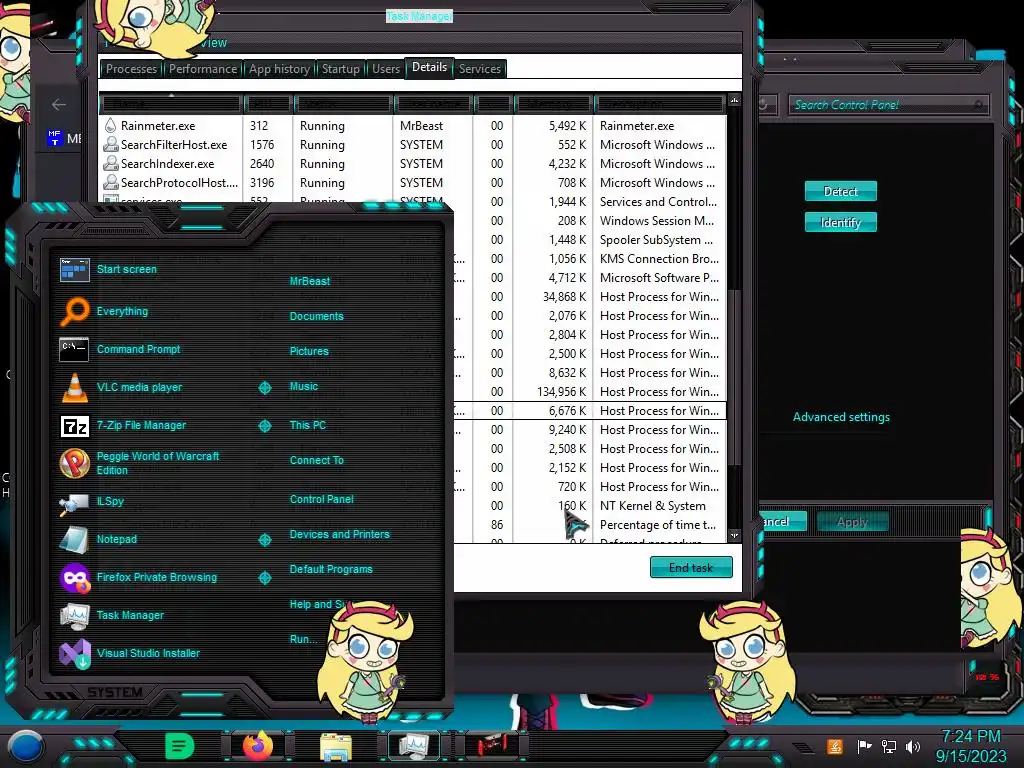This screenshot has height=768, width=1024.
Task: Click End task button
Action: (x=691, y=568)
